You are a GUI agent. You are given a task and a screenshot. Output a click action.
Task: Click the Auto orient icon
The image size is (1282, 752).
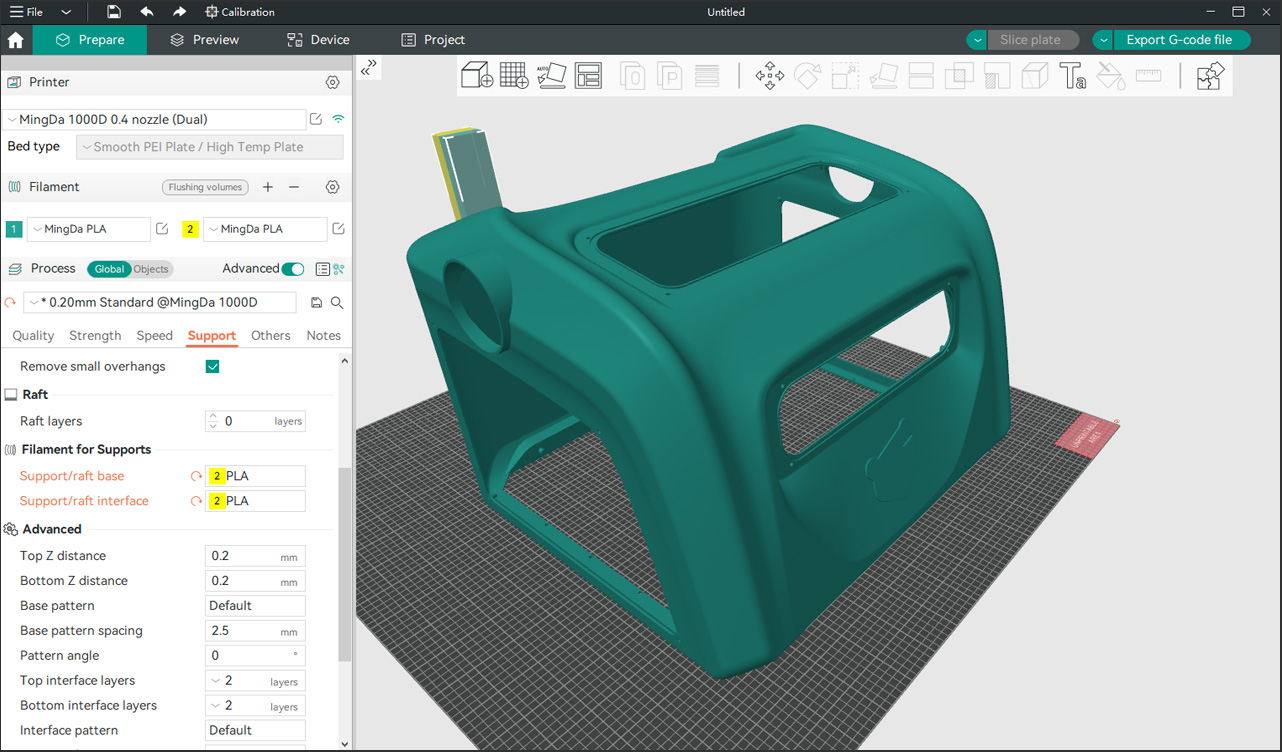(551, 76)
